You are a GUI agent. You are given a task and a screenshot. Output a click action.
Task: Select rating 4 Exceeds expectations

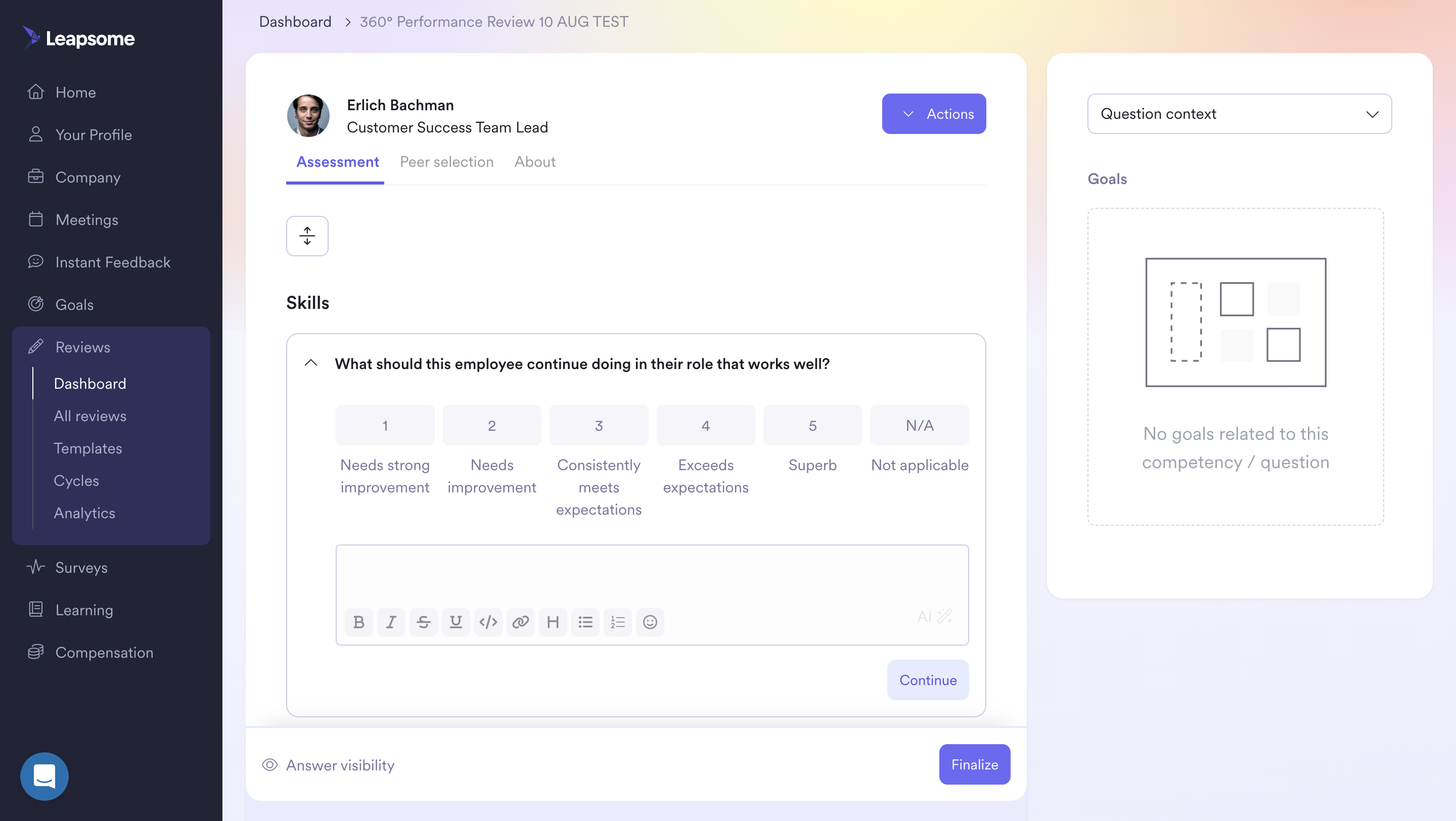click(705, 425)
